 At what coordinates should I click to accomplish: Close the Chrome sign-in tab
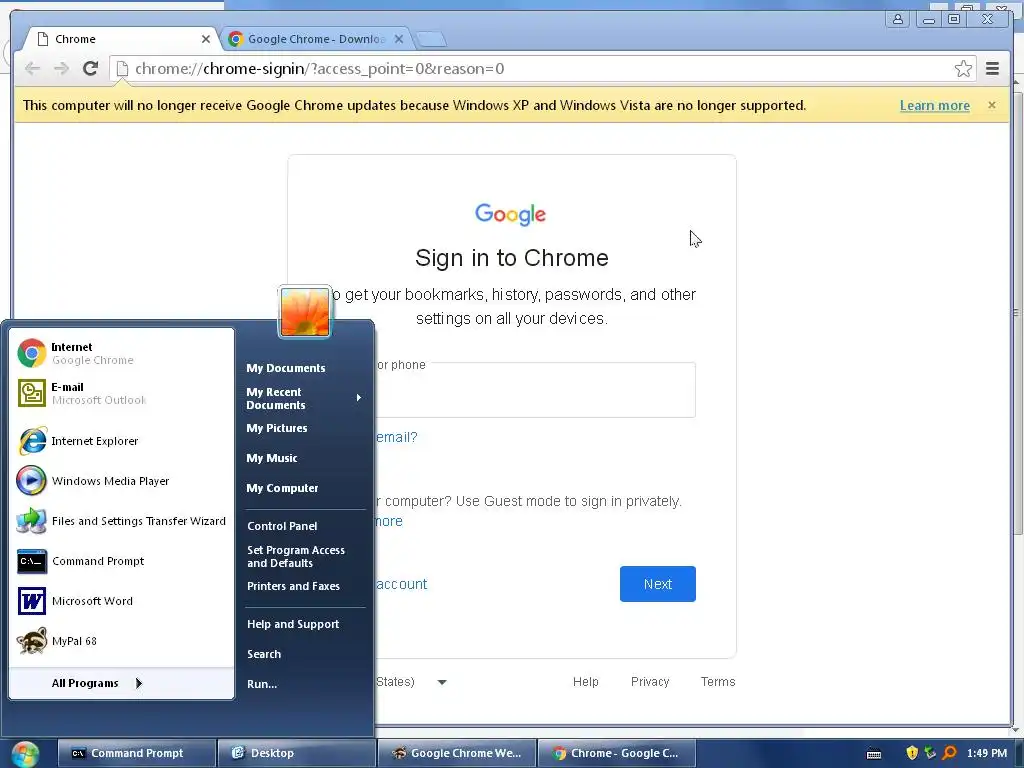206,39
